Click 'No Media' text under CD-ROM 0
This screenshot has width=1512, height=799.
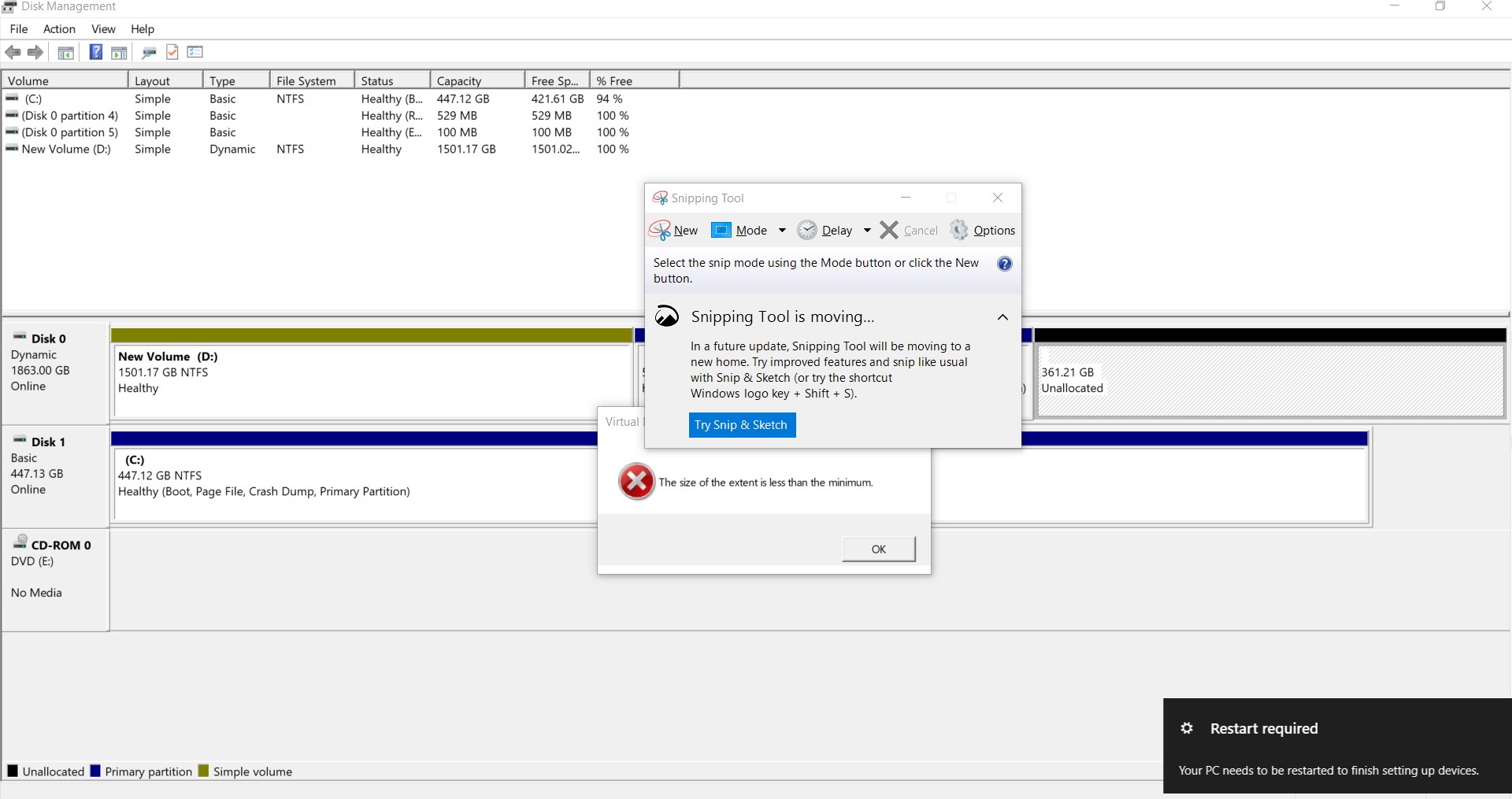tap(36, 593)
